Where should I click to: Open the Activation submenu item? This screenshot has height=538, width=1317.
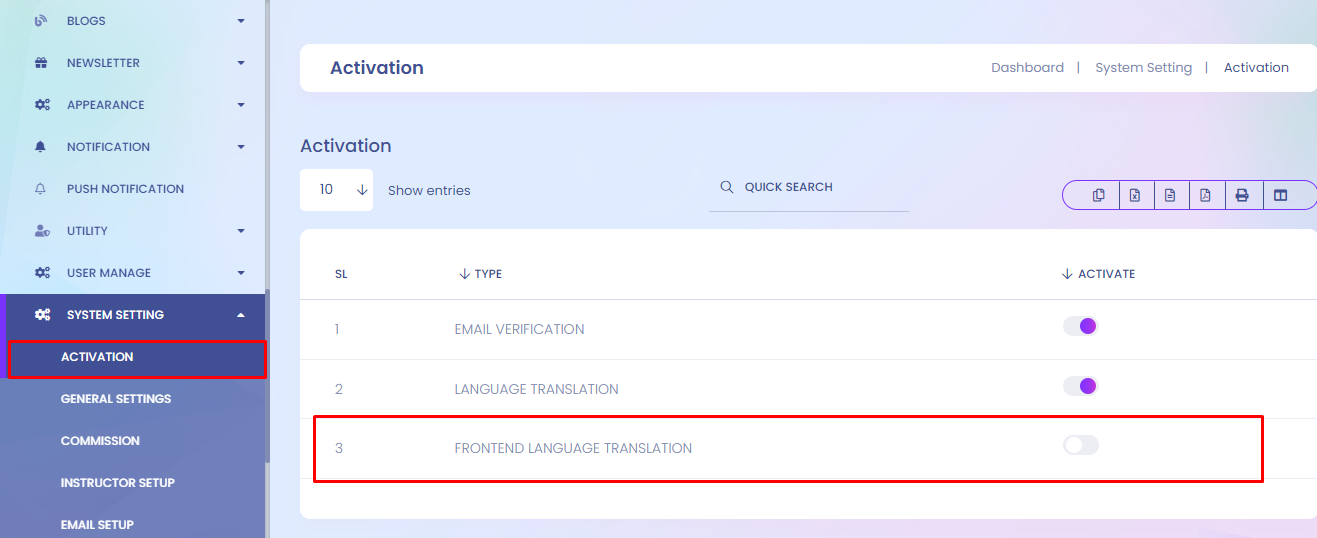pyautogui.click(x=97, y=357)
